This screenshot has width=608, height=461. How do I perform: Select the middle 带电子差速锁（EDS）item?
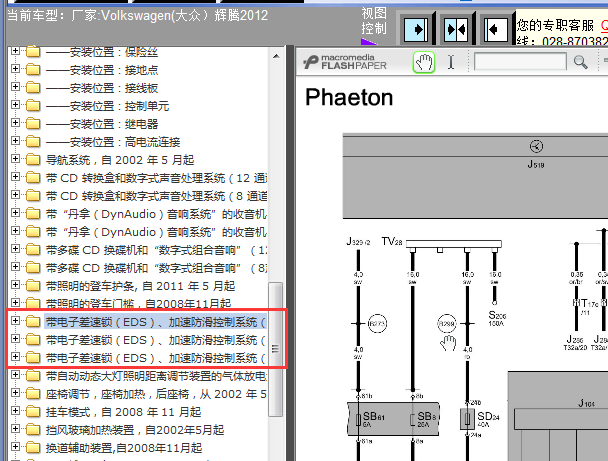click(155, 340)
